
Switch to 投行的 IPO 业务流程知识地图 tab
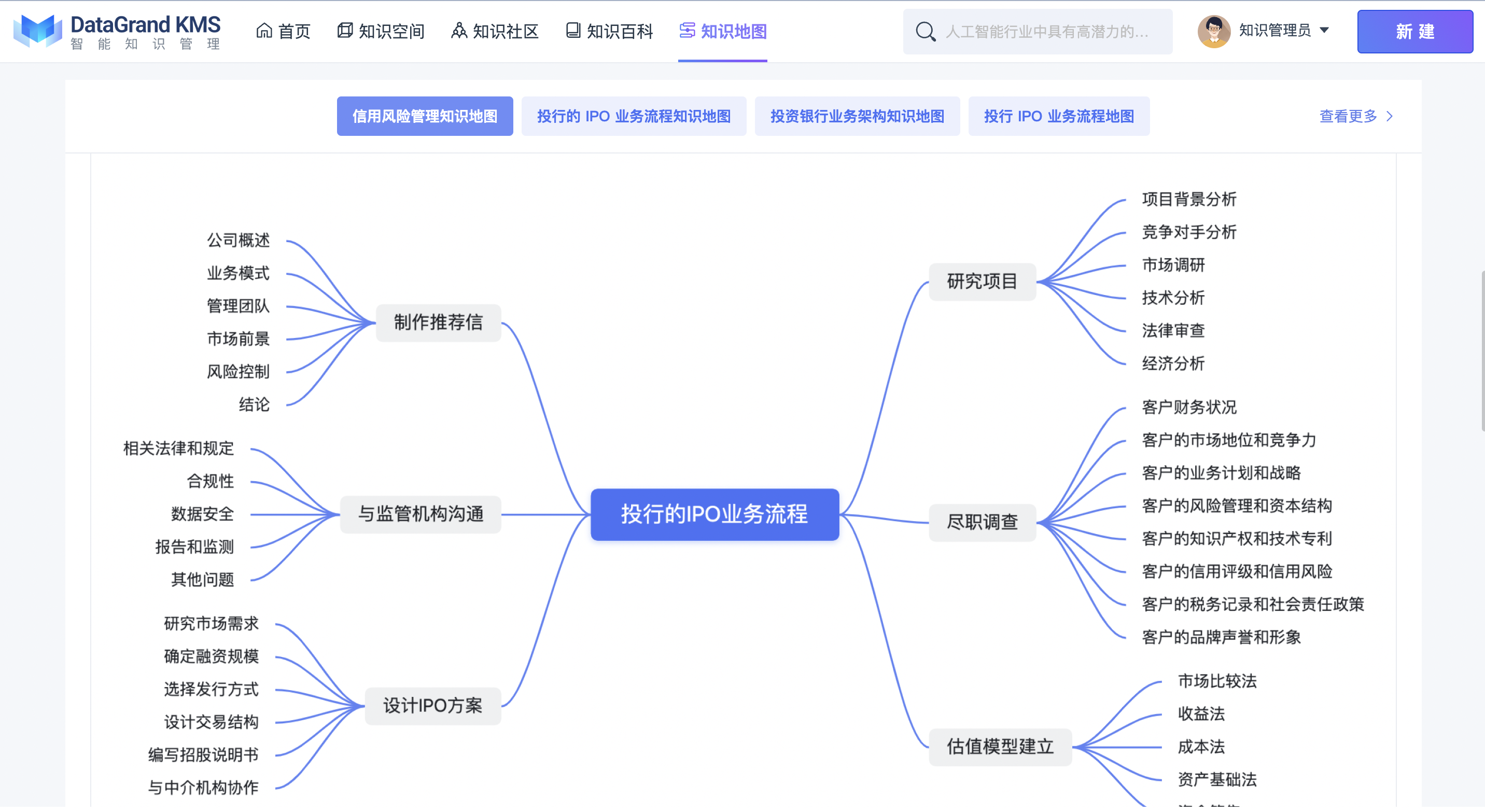click(x=634, y=117)
